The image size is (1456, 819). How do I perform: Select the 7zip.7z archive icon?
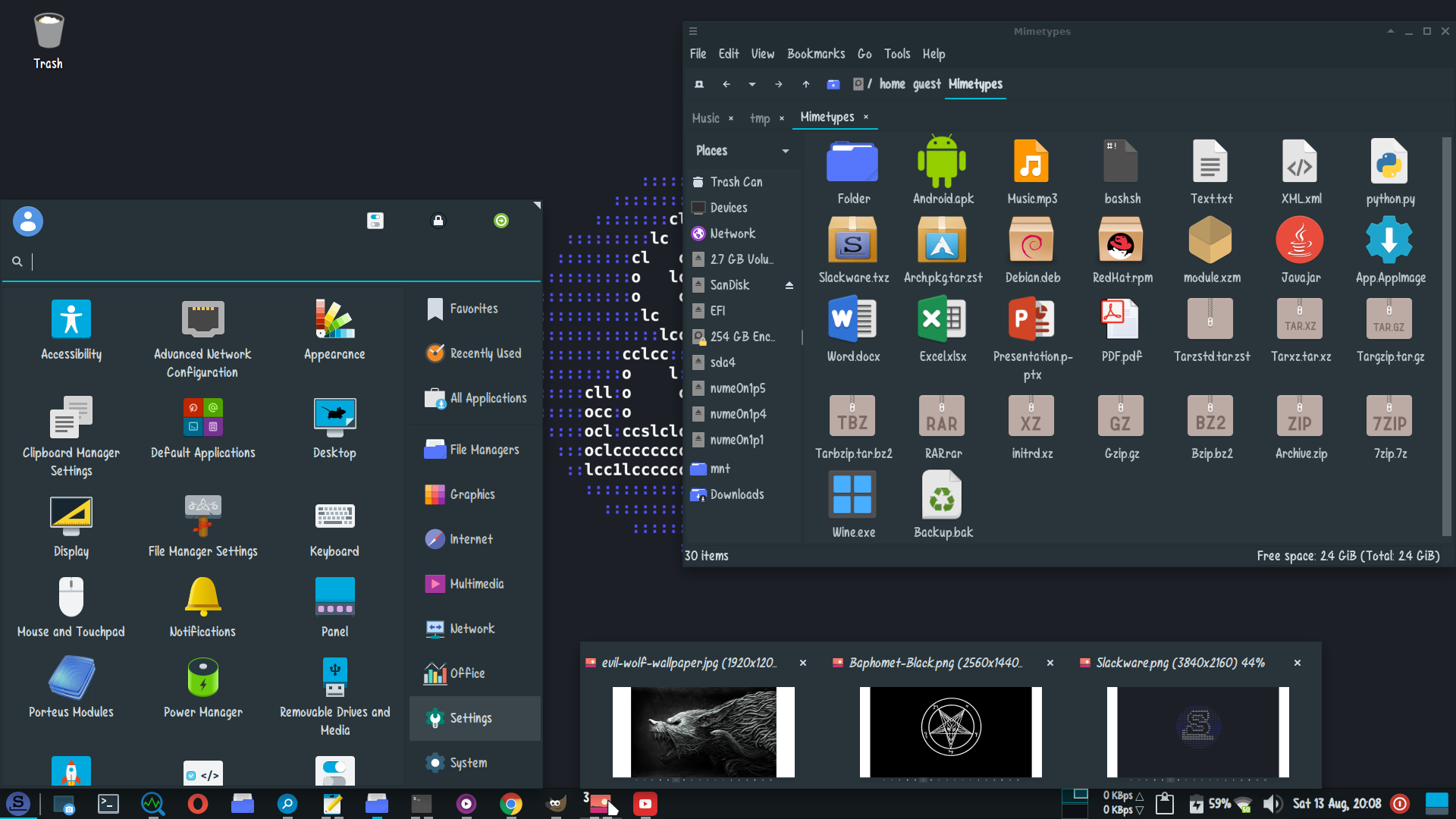[1389, 416]
